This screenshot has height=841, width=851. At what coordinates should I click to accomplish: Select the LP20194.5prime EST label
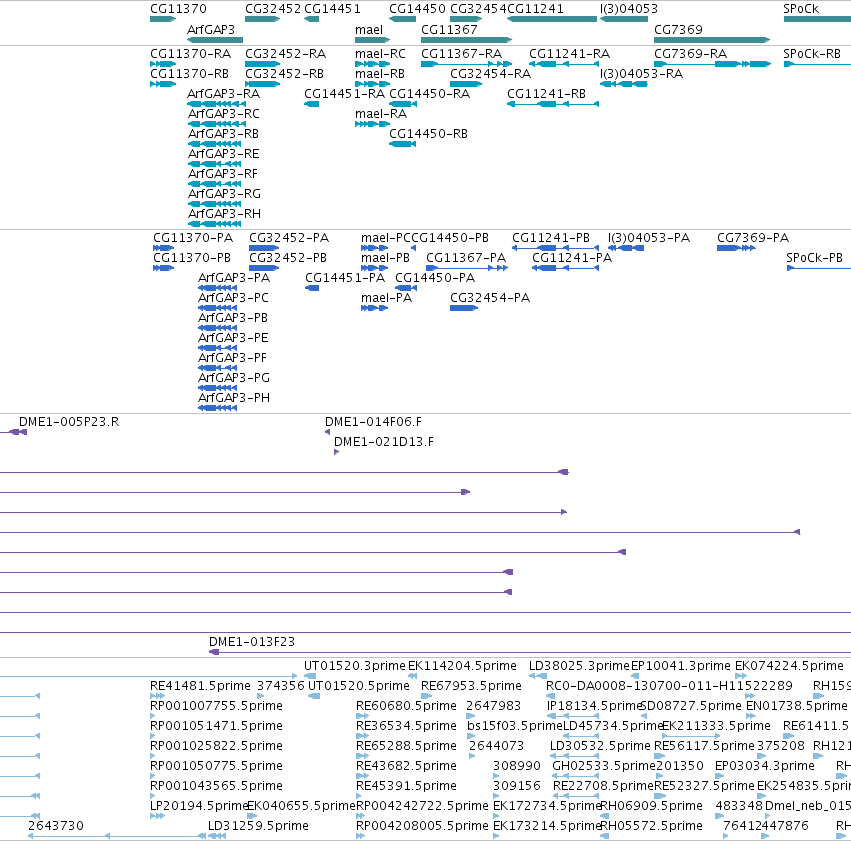click(199, 806)
